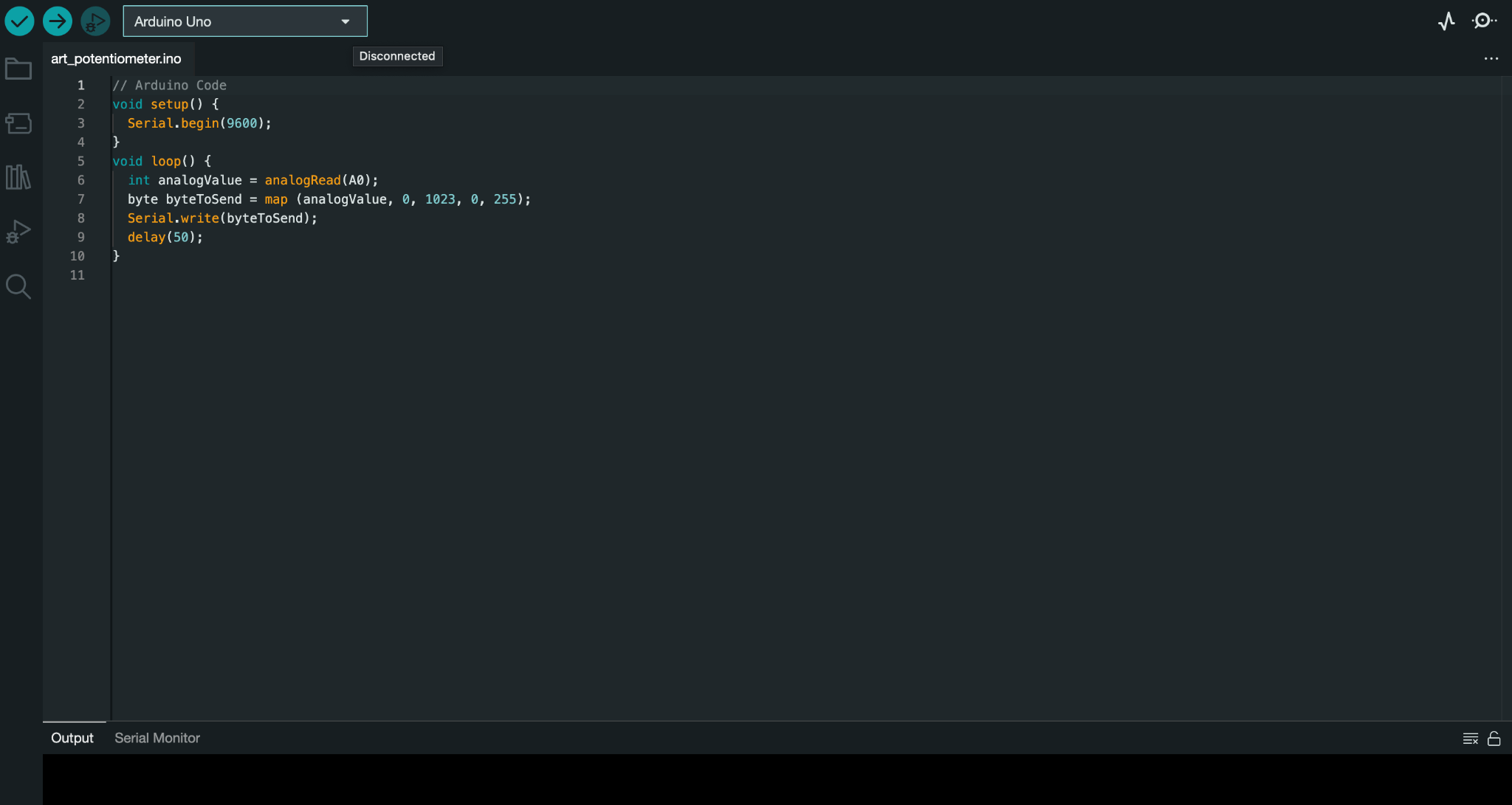
Task: Start debugging with the debug toolbar button
Action: click(95, 21)
